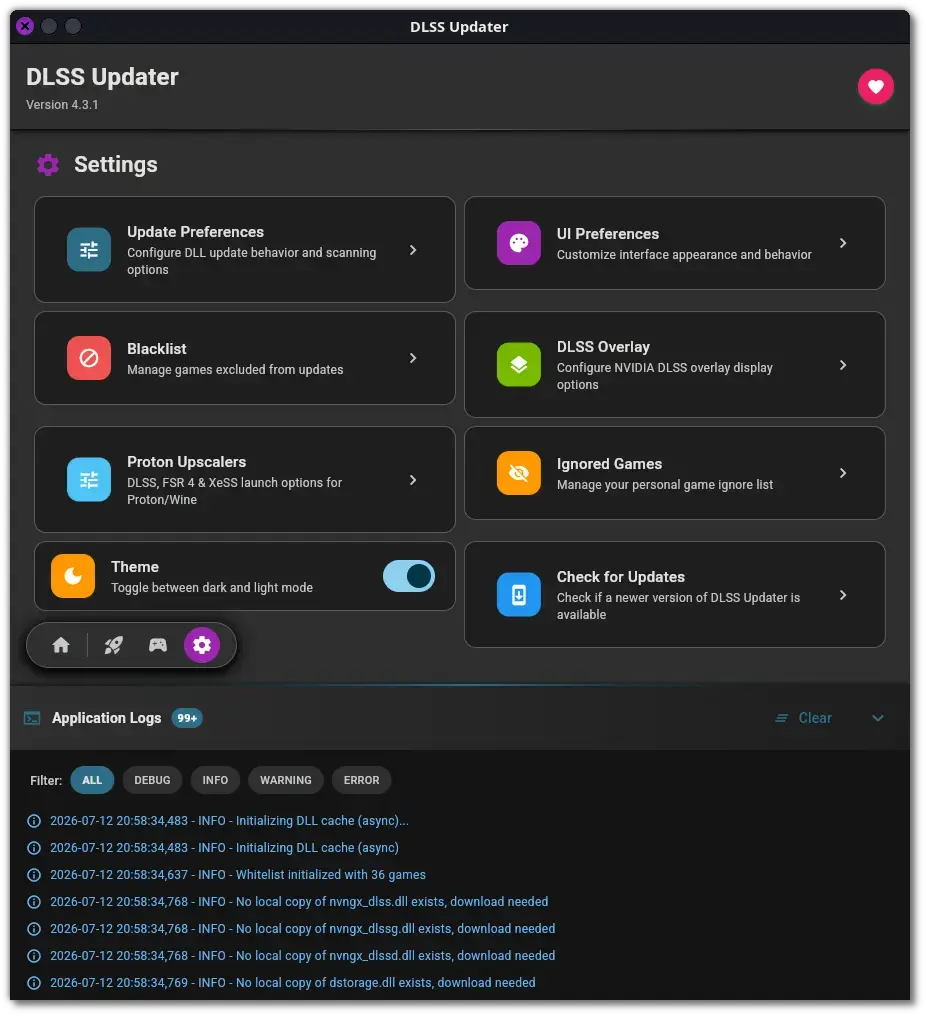This screenshot has width=926, height=1016.
Task: Click the purple settings gear nav icon
Action: (x=202, y=645)
